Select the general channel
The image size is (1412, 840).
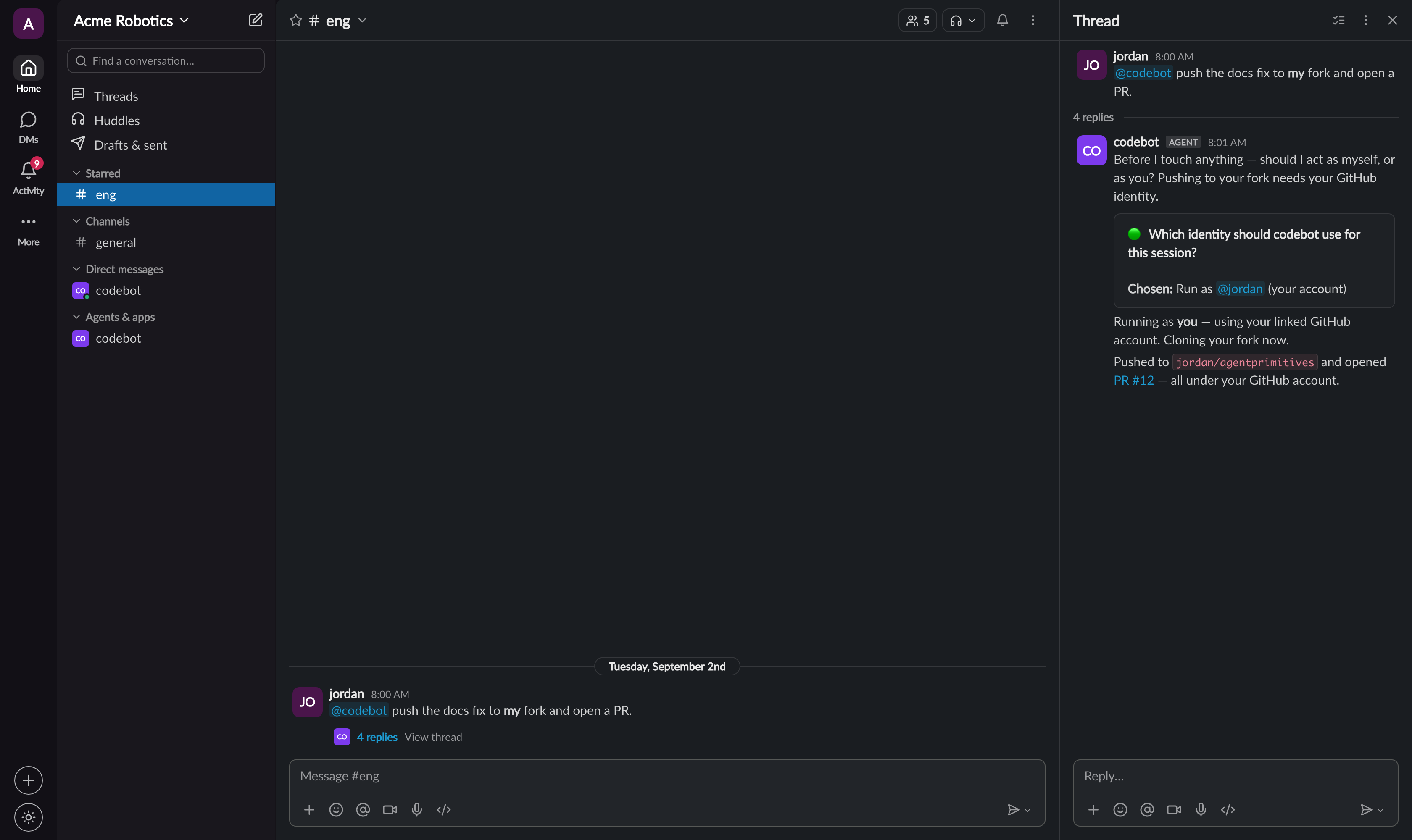click(166, 242)
